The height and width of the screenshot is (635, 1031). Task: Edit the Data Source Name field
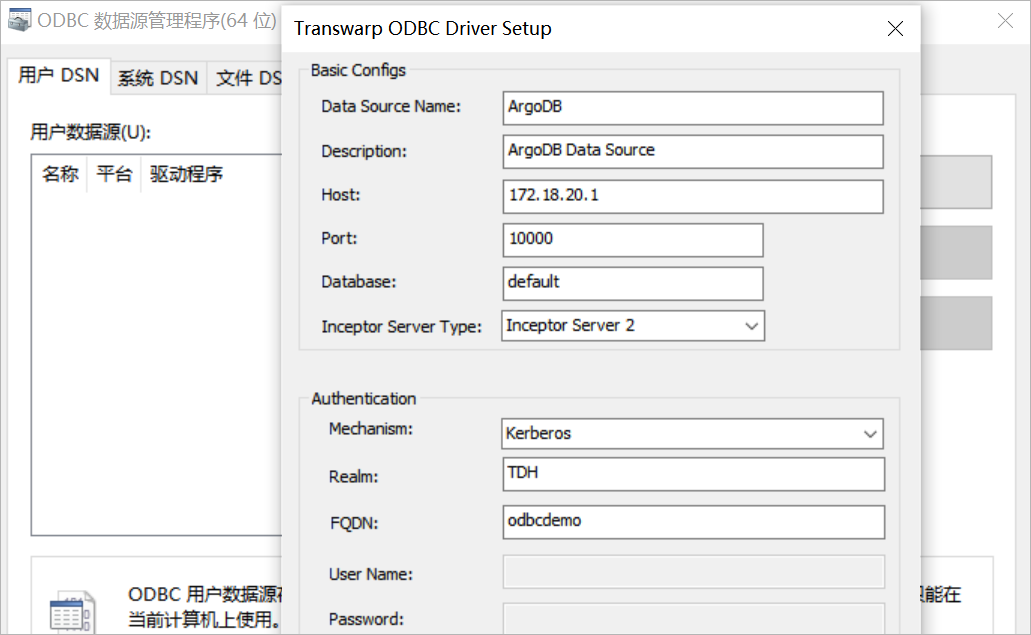(x=693, y=108)
